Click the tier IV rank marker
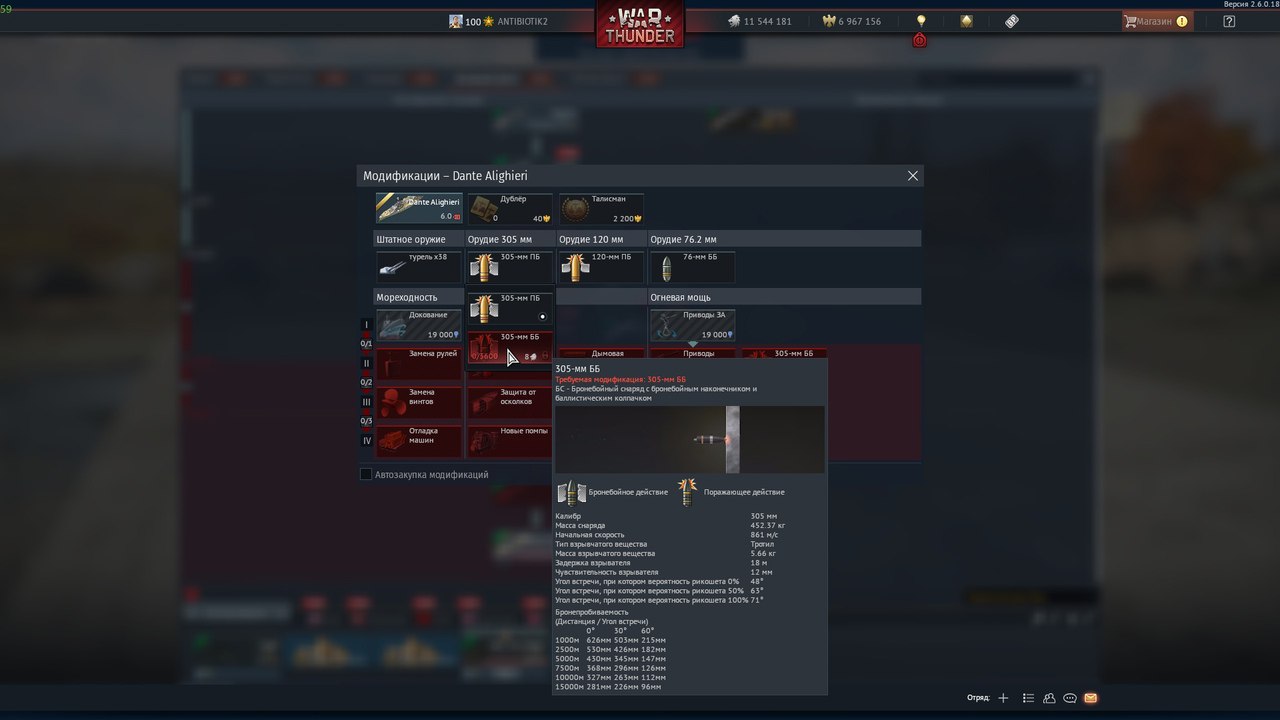 click(x=366, y=441)
